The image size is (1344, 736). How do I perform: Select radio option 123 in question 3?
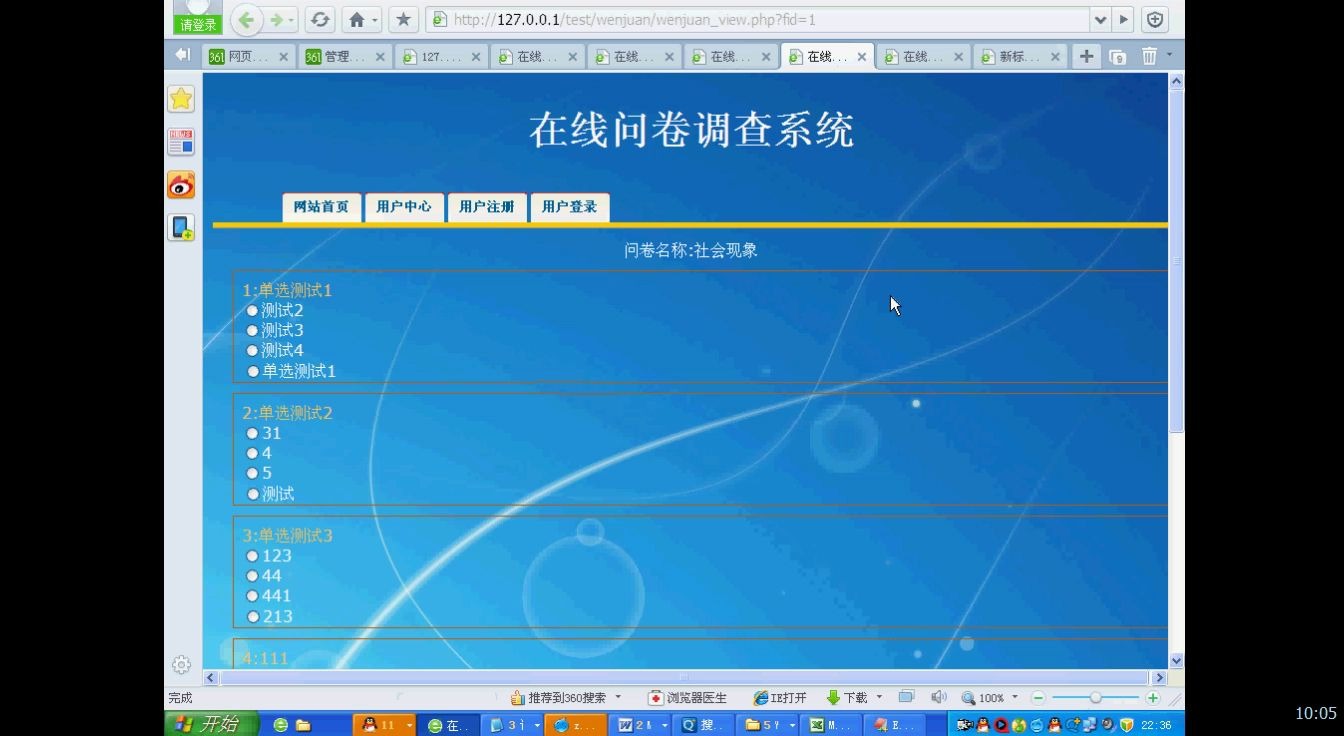pyautogui.click(x=252, y=556)
